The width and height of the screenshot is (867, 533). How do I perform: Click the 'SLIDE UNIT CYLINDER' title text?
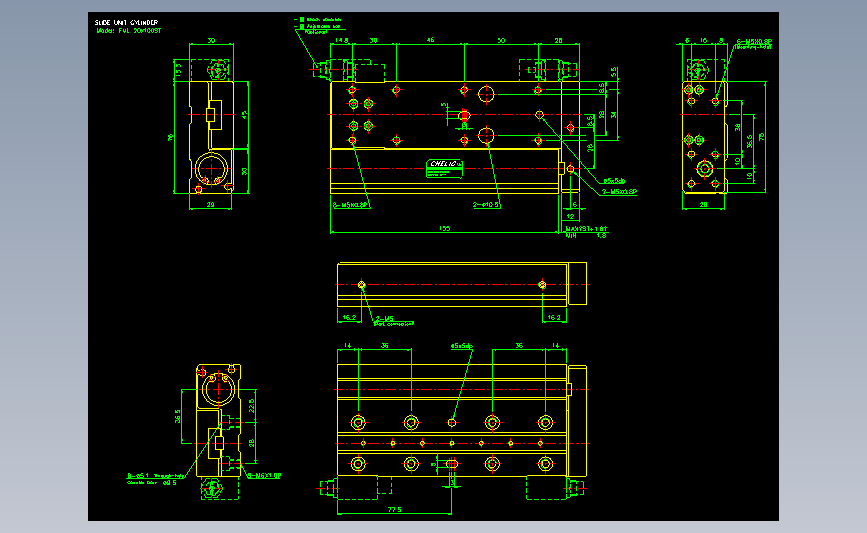126,23
